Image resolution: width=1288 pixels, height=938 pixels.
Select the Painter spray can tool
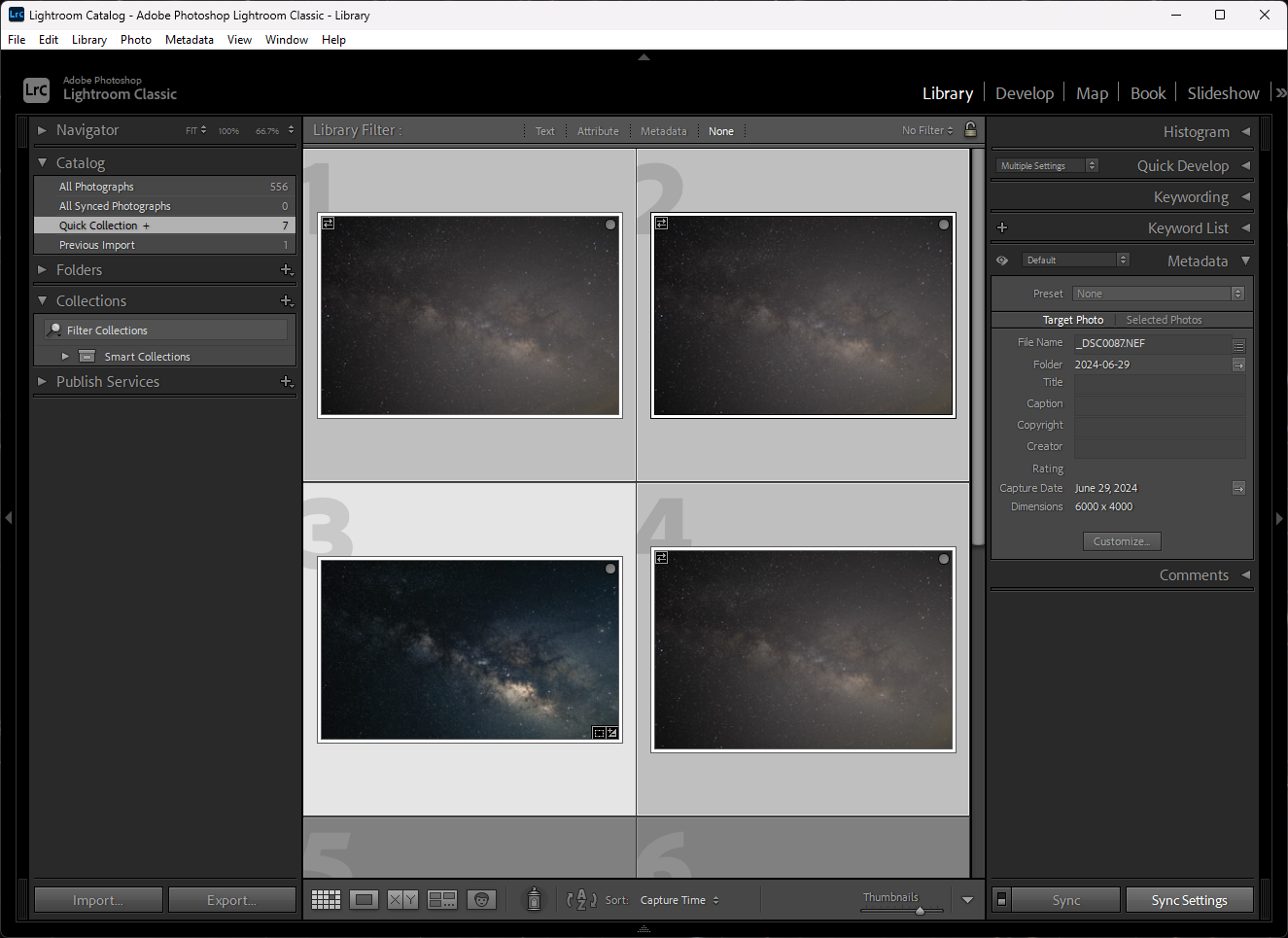click(534, 899)
